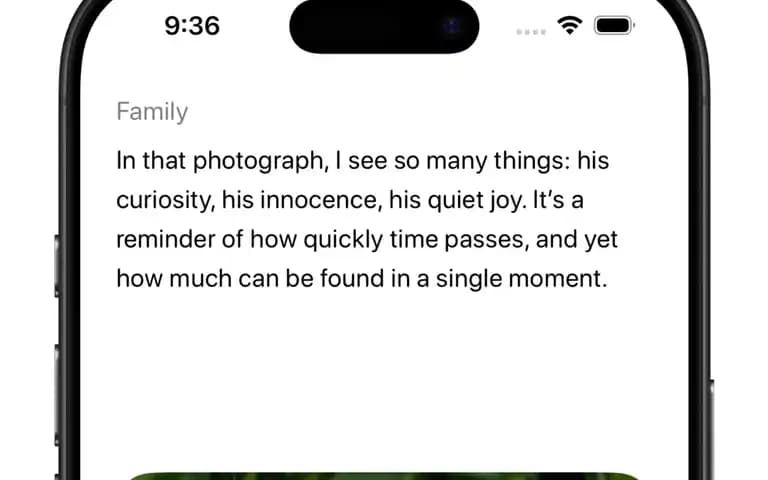Click the phone's upper left side button

click(57, 265)
